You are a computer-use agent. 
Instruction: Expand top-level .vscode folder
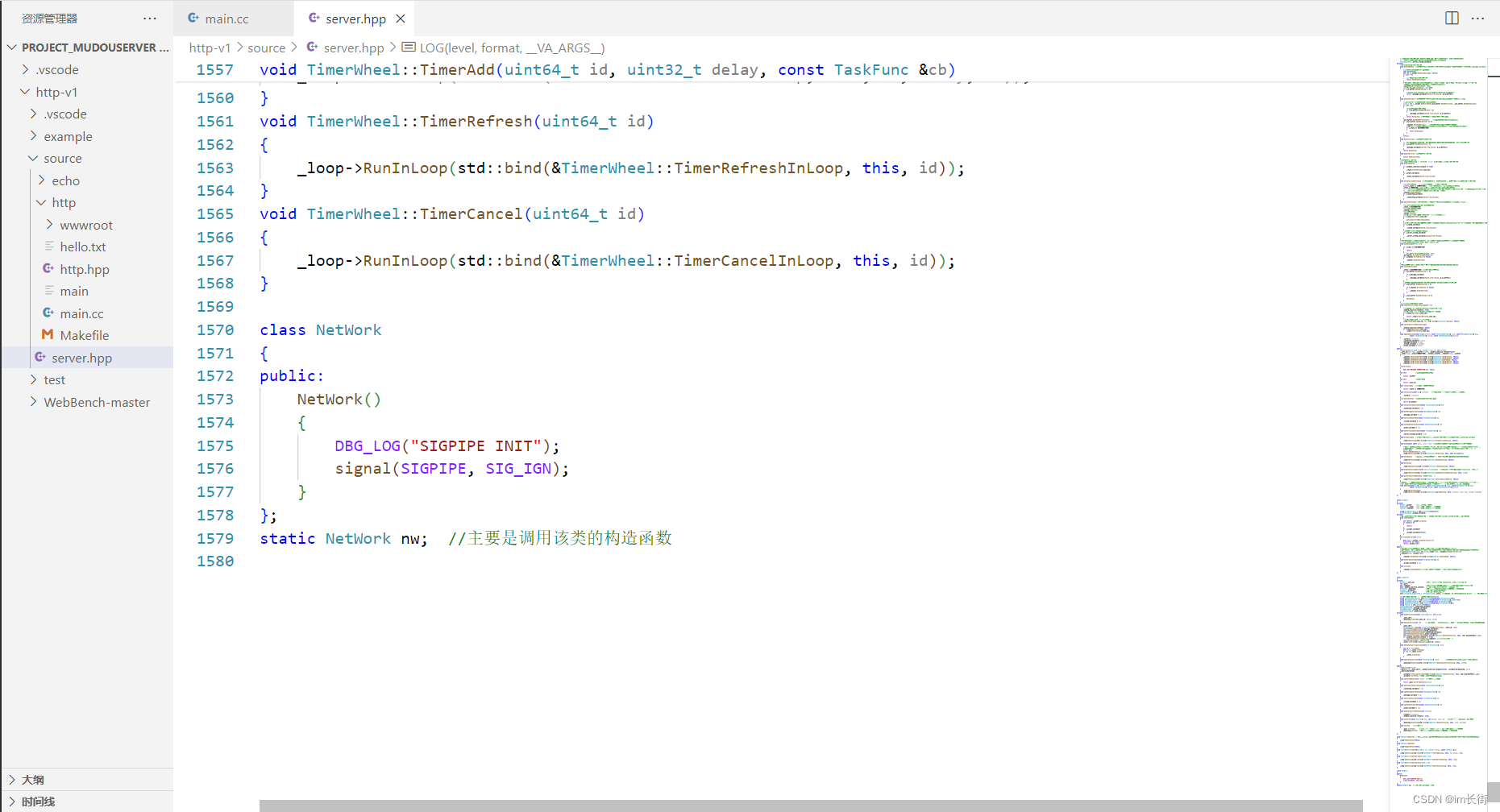pos(26,69)
